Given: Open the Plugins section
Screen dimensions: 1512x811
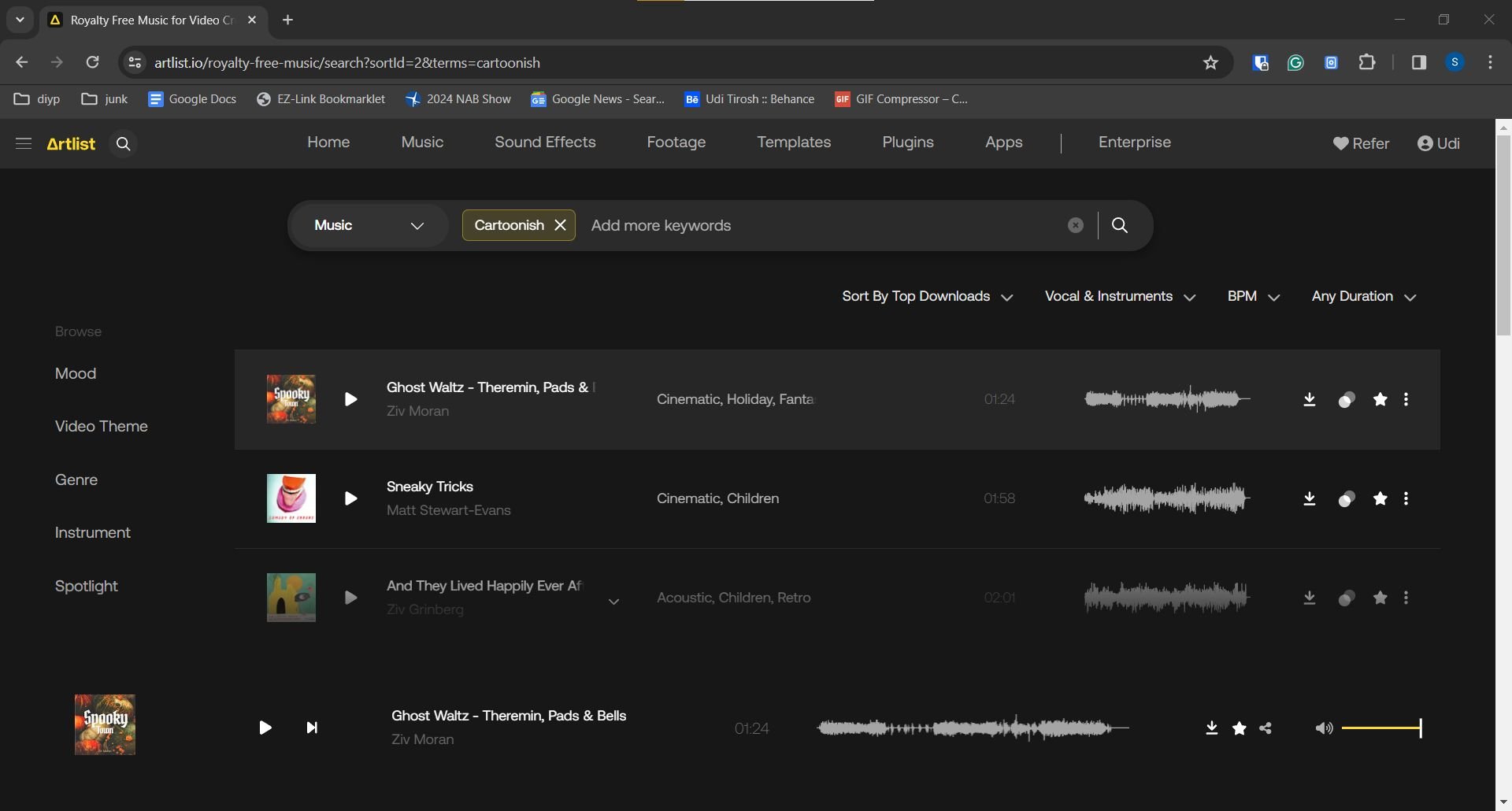Looking at the screenshot, I should pyautogui.click(x=908, y=143).
